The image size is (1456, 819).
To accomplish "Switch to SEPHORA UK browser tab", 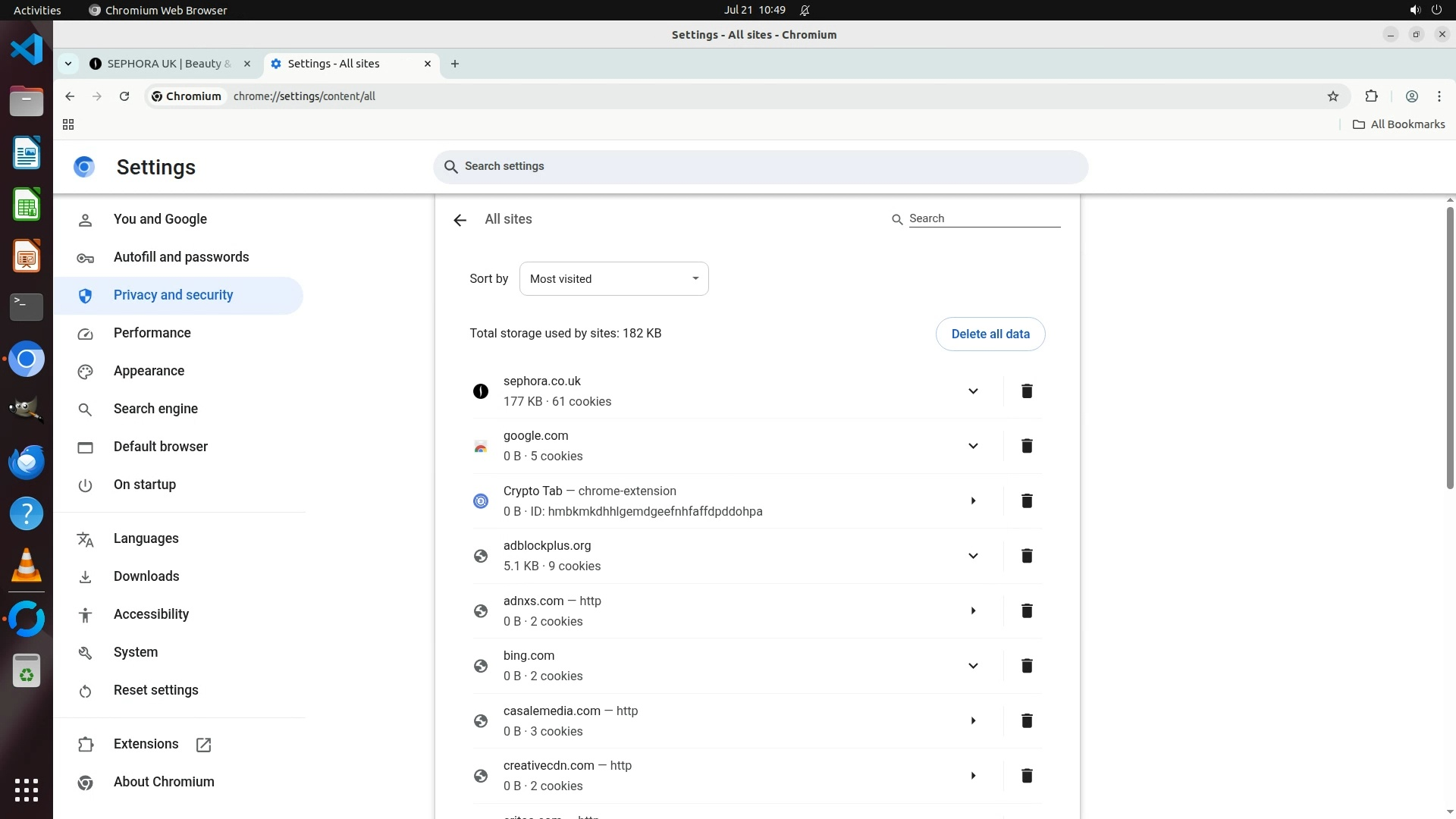I will click(x=168, y=64).
